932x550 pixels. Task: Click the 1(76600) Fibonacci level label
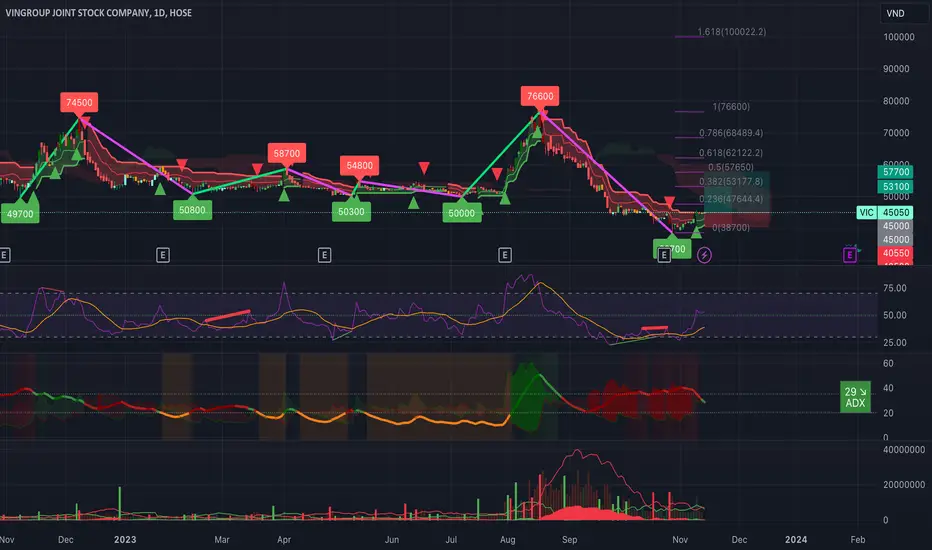point(731,106)
